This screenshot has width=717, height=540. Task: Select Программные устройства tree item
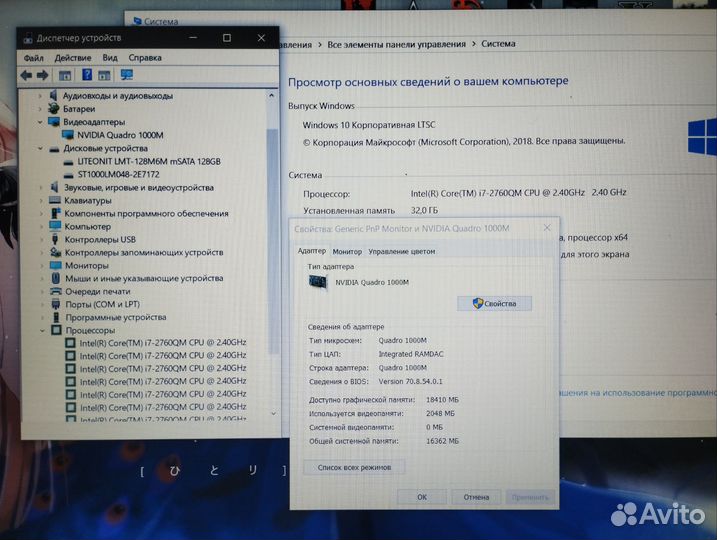116,317
